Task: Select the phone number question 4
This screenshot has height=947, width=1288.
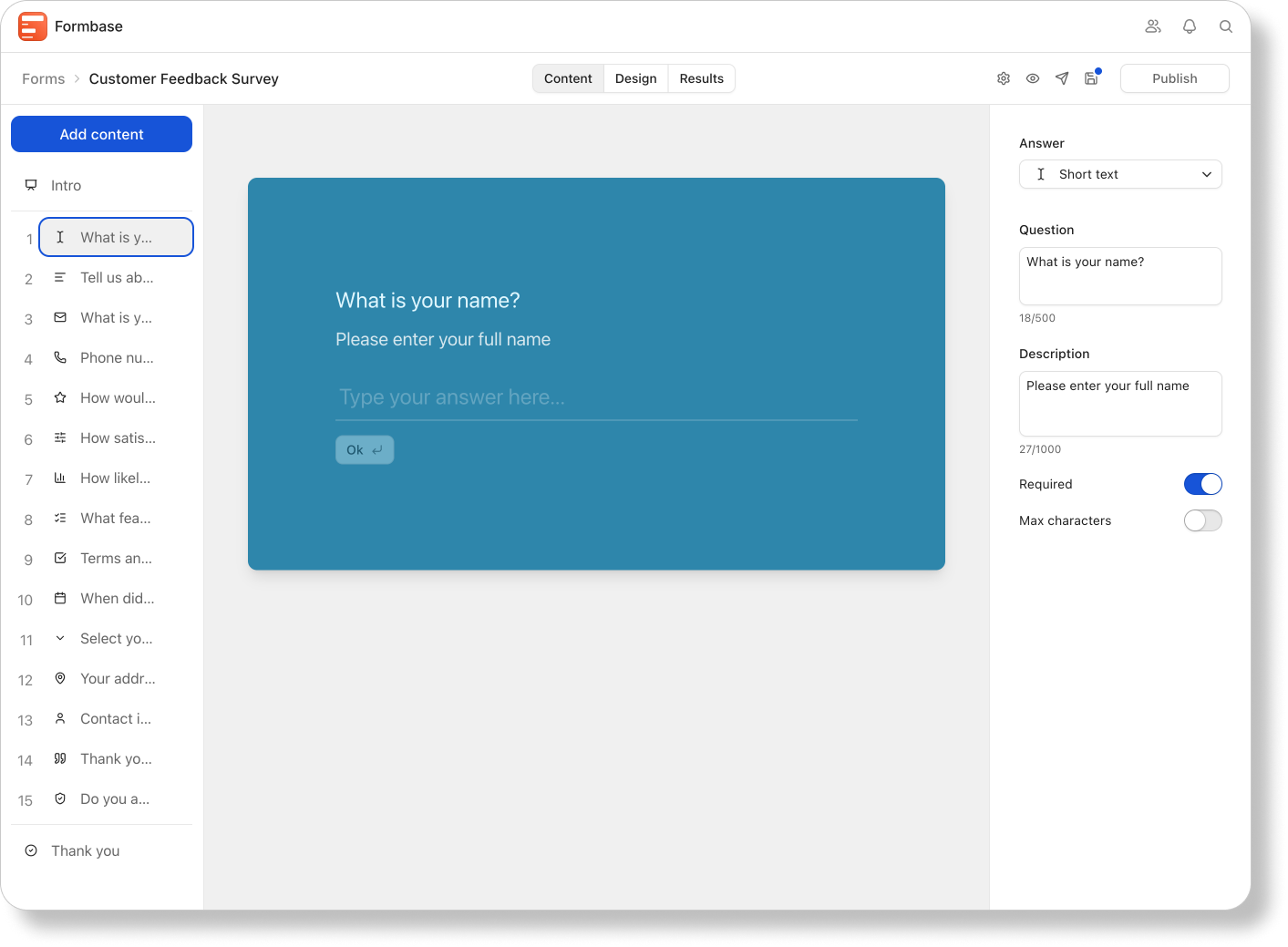Action: pyautogui.click(x=116, y=358)
